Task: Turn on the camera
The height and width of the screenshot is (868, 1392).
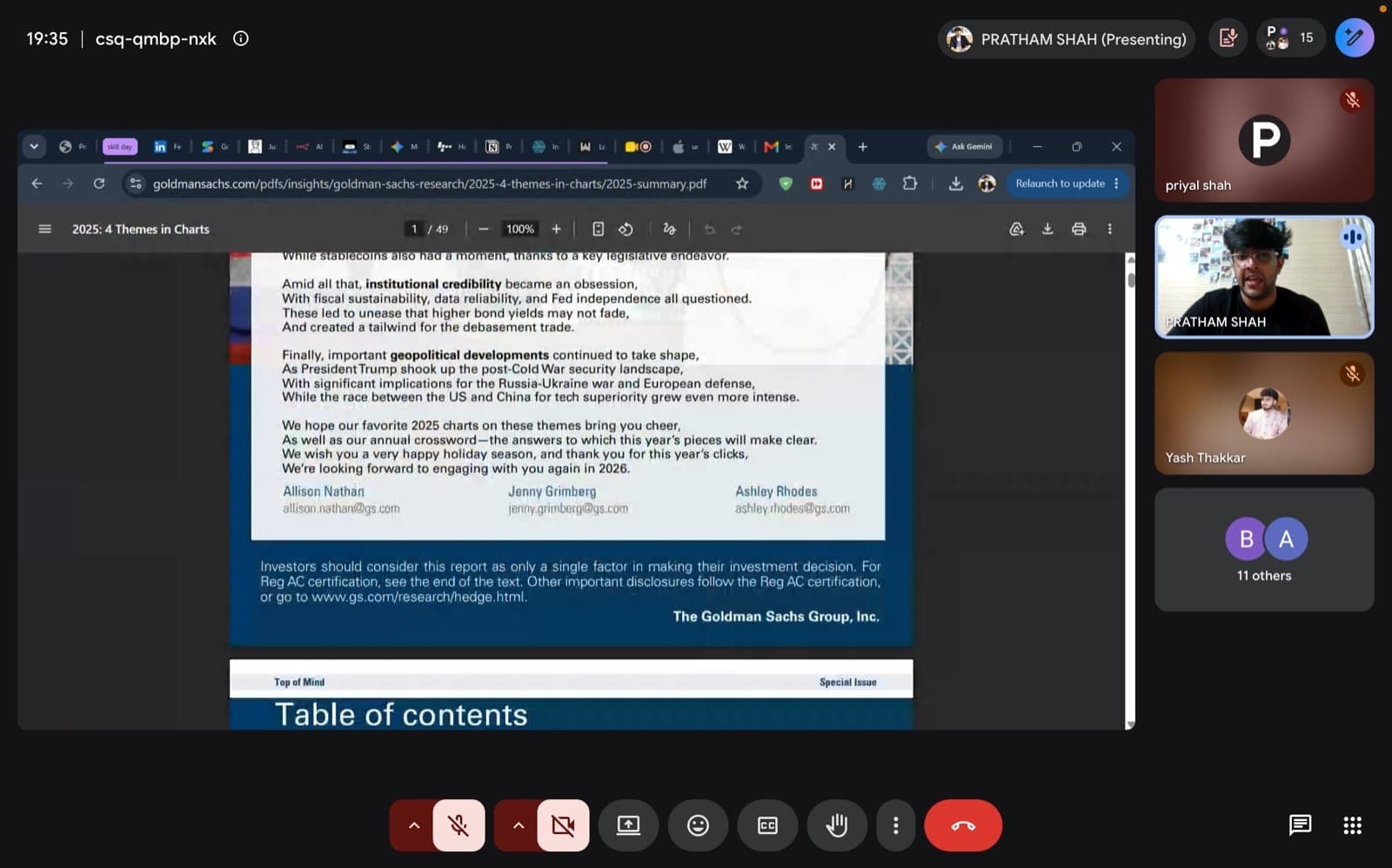Action: pyautogui.click(x=563, y=825)
